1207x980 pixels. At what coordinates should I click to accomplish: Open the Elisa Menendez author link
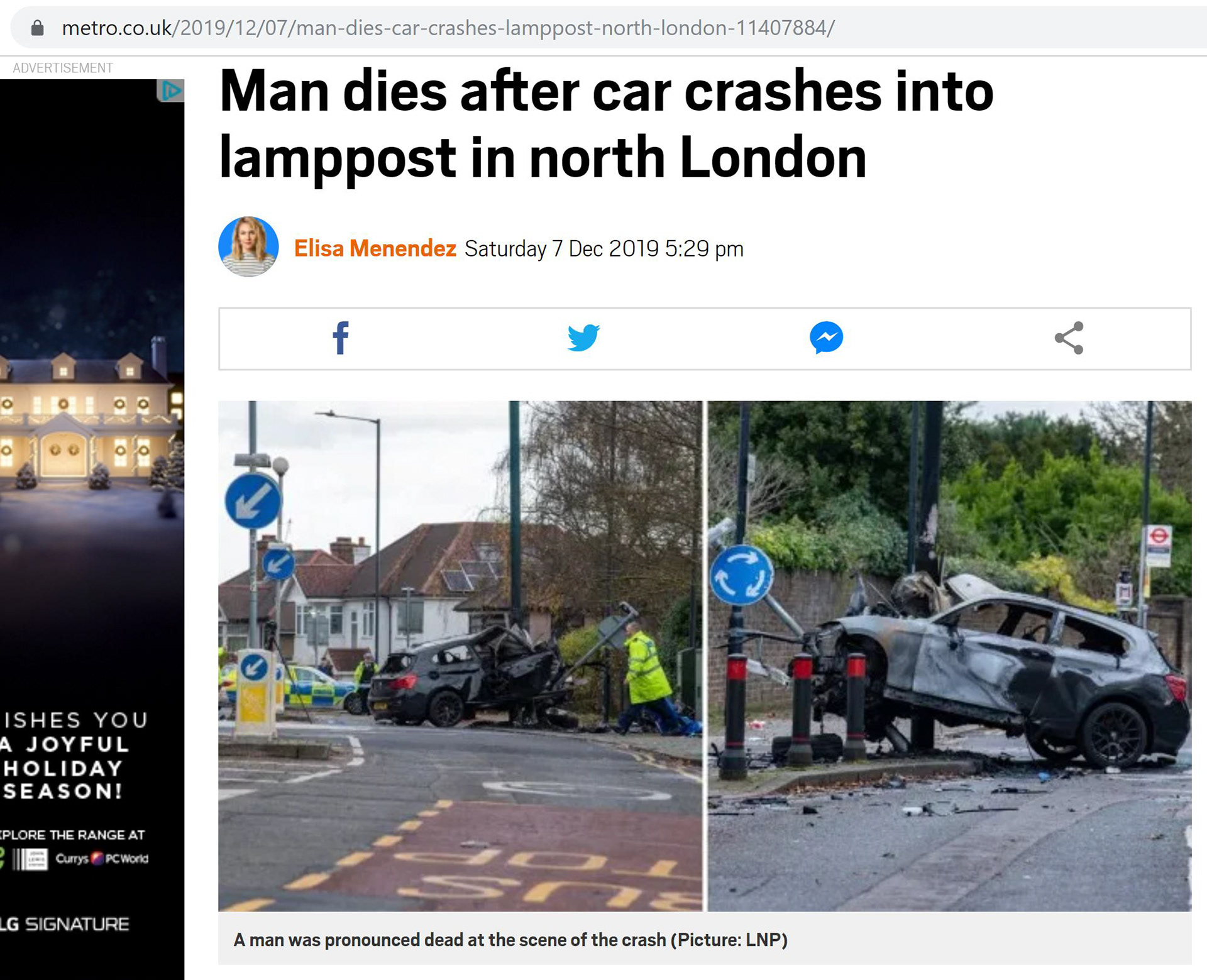[x=375, y=249]
